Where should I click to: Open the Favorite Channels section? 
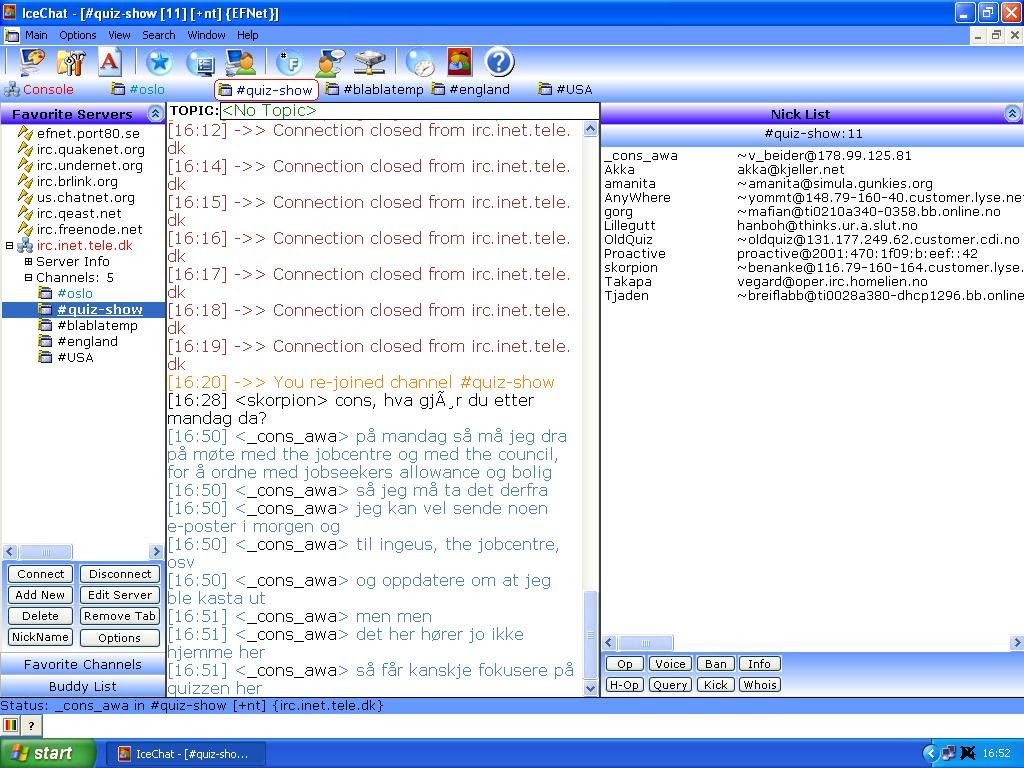82,664
